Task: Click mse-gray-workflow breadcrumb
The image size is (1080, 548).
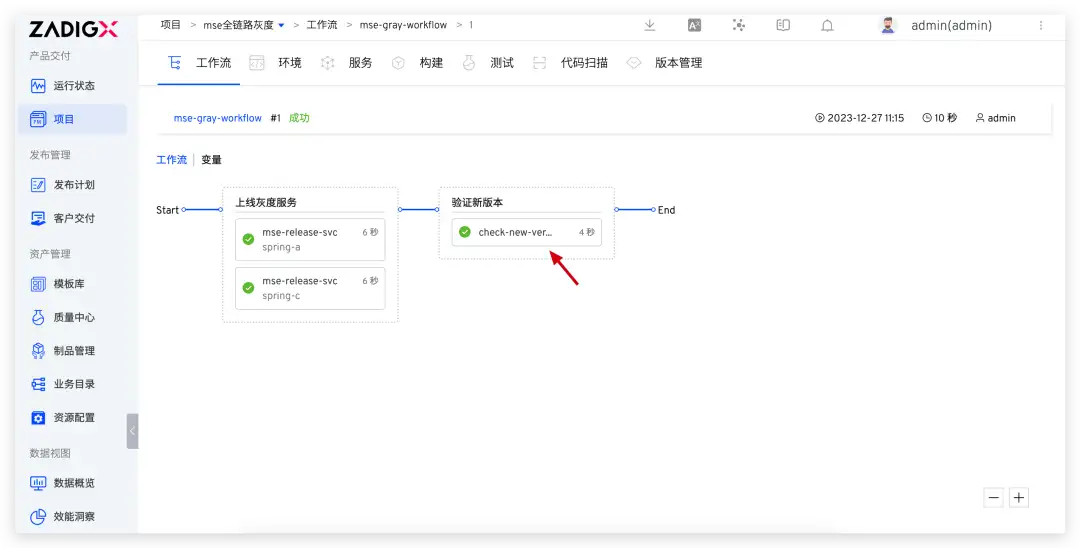Action: point(403,25)
